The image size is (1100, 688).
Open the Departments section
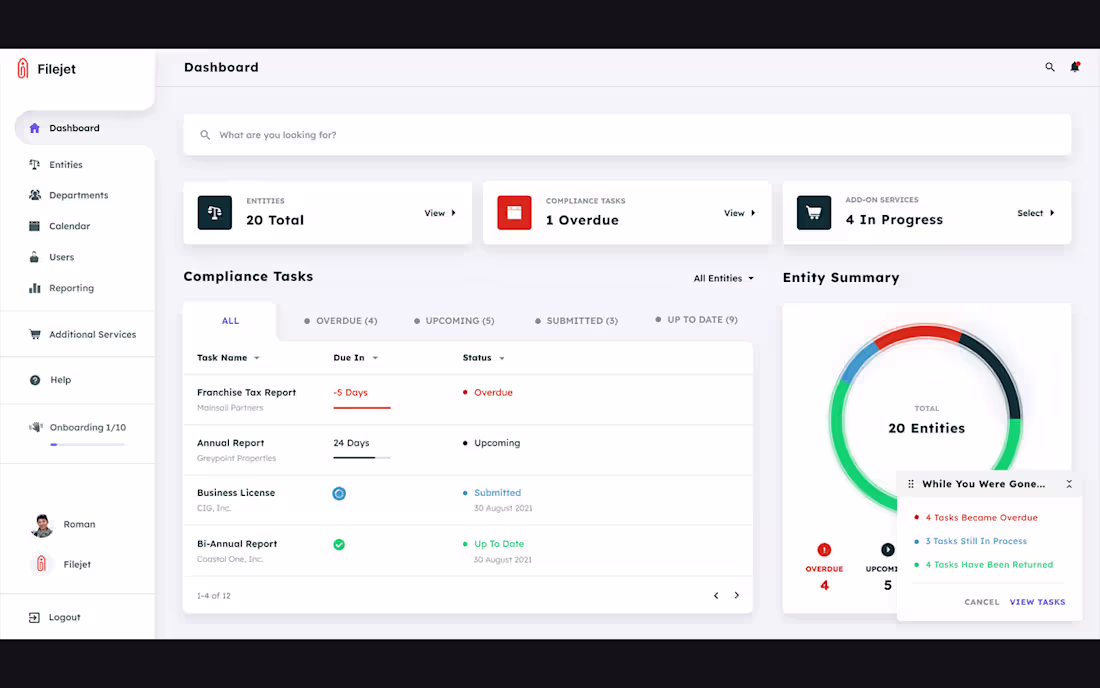(34, 195)
